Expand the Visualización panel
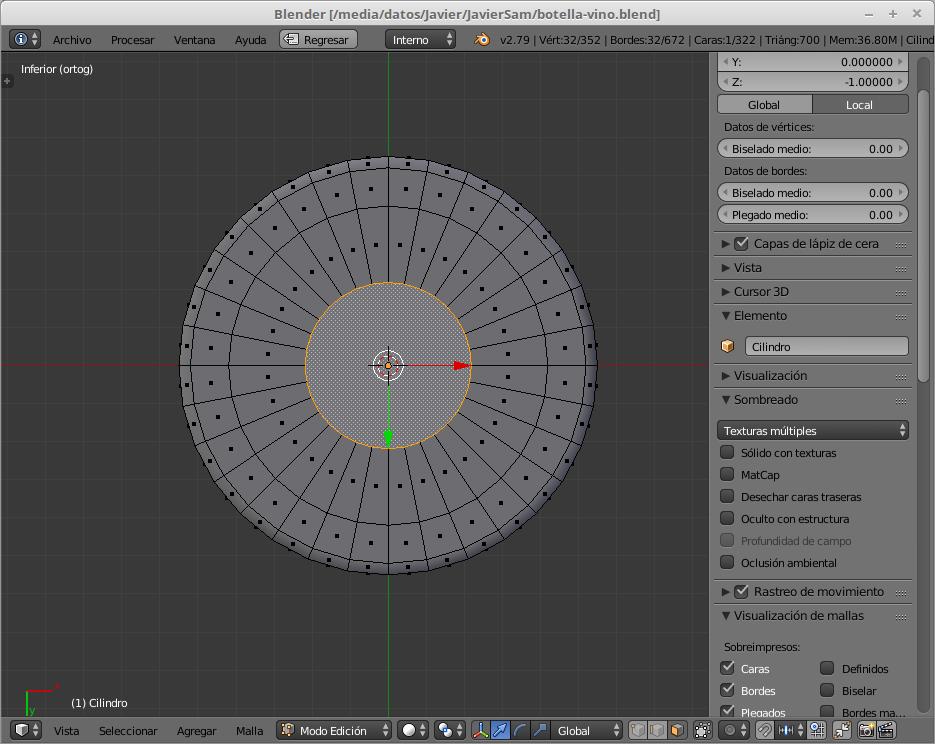The width and height of the screenshot is (935, 744). point(725,376)
